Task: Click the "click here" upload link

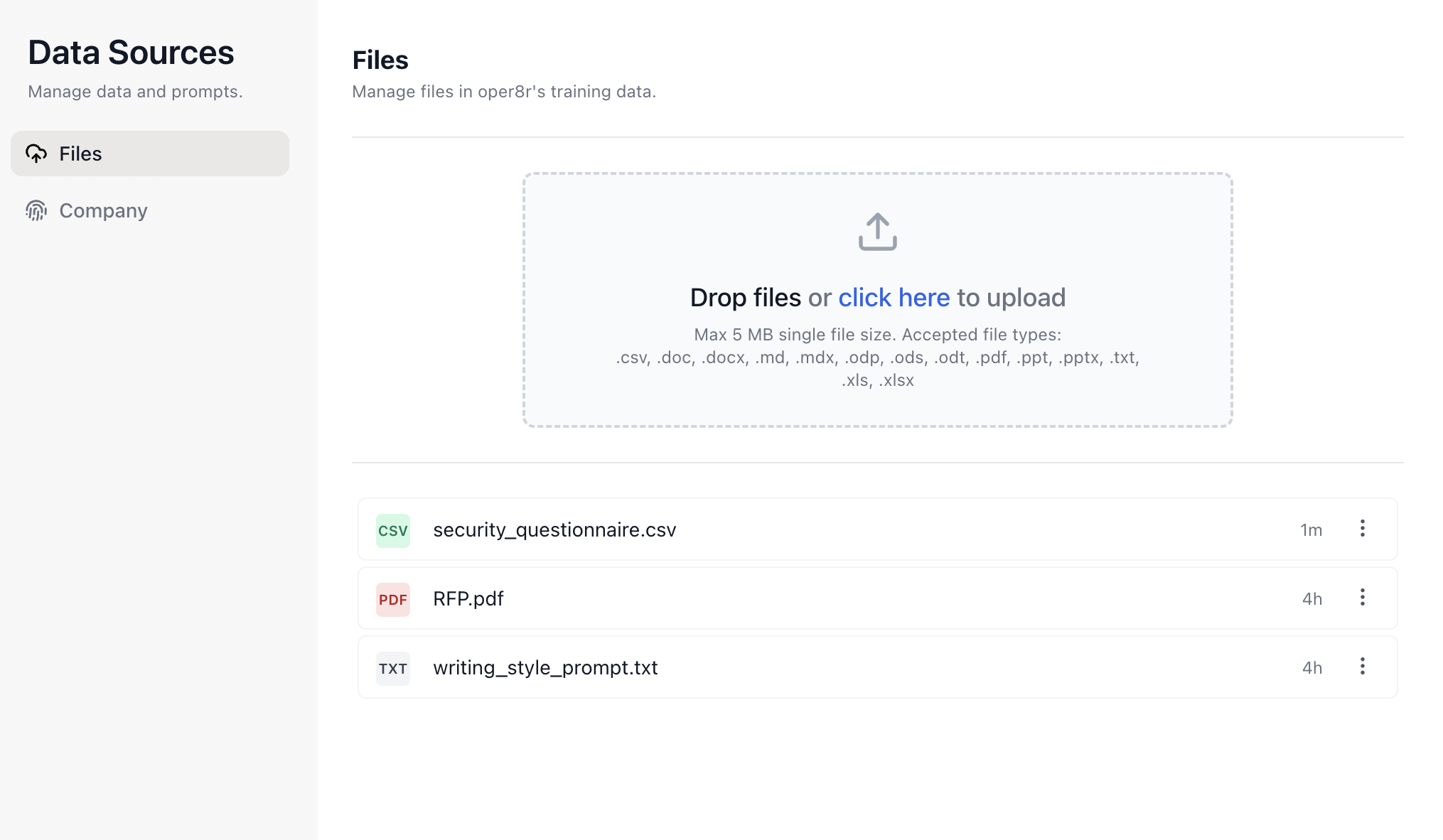Action: tap(894, 298)
